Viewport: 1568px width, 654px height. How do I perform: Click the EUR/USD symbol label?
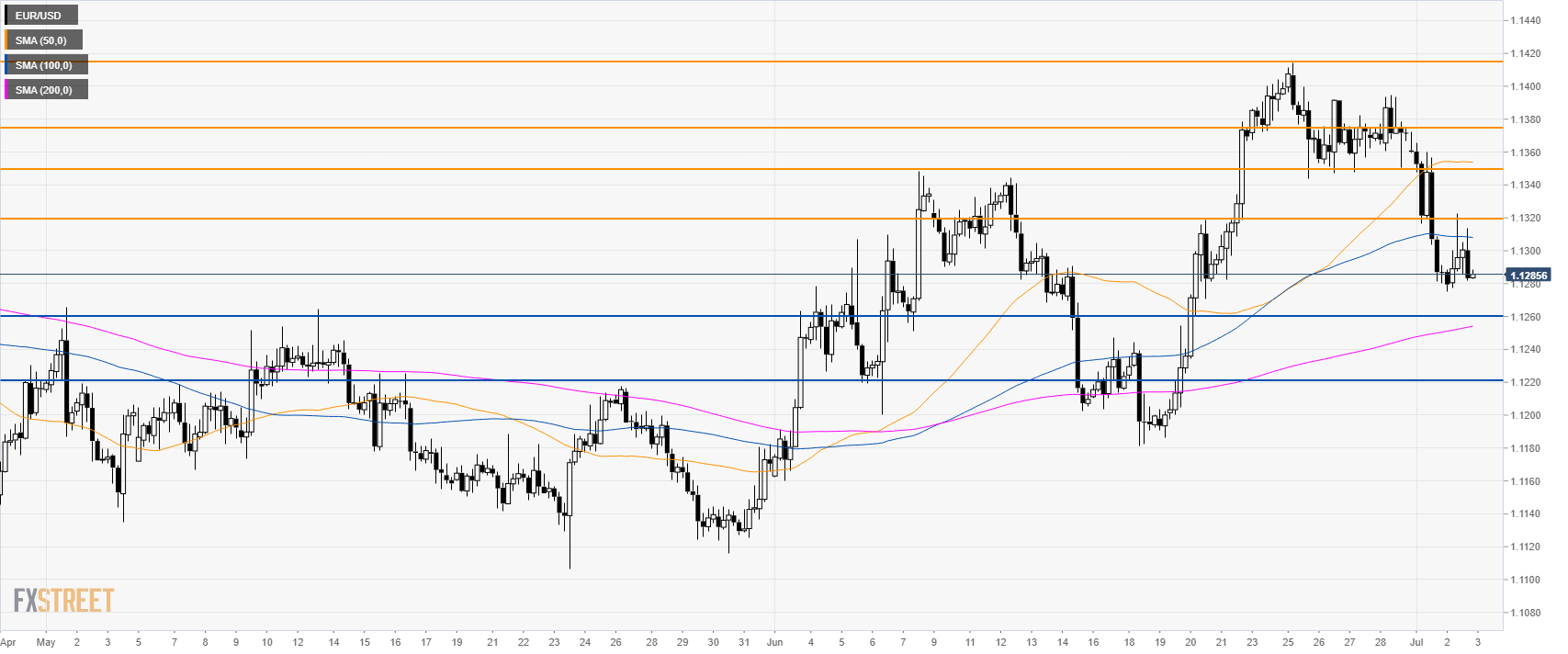(x=39, y=16)
